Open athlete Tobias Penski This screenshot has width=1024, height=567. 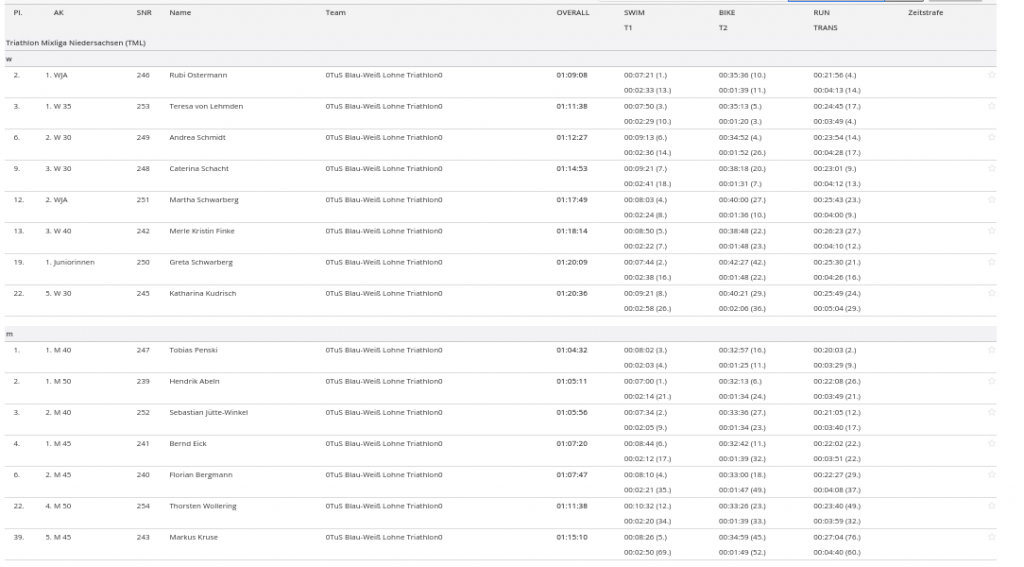(193, 350)
